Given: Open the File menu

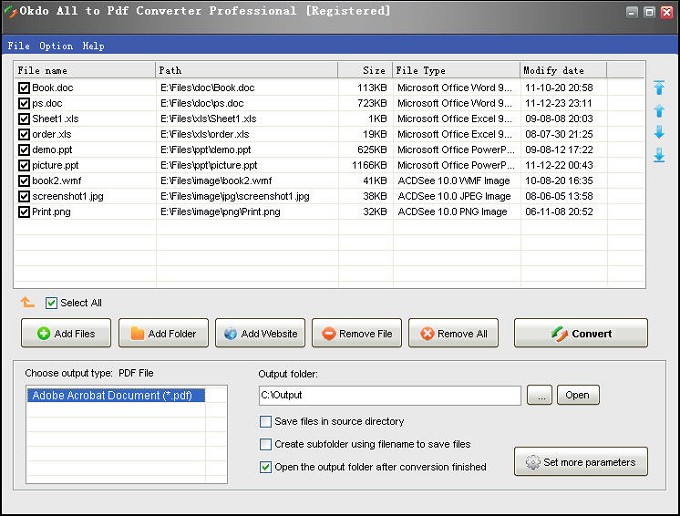Looking at the screenshot, I should click(18, 46).
